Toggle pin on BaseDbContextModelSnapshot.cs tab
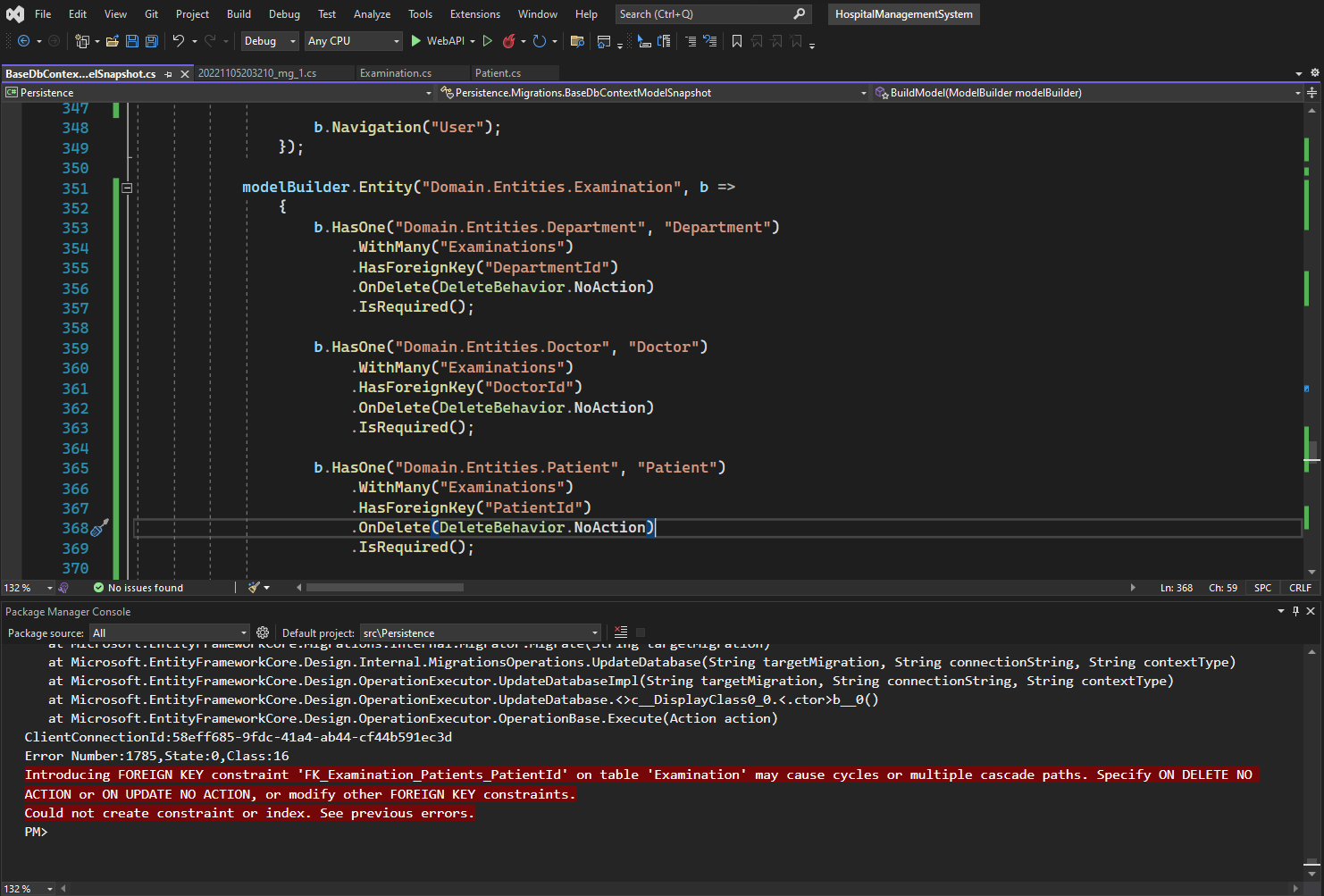The width and height of the screenshot is (1324, 896). click(169, 74)
